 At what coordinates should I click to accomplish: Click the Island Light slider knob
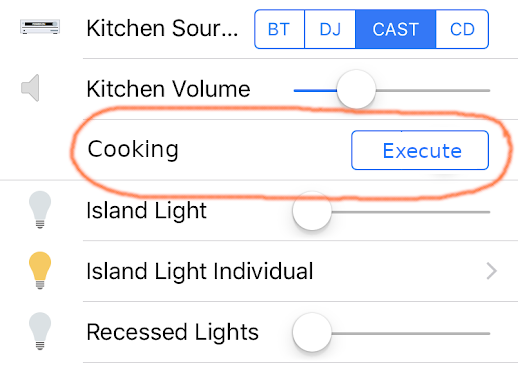click(312, 211)
